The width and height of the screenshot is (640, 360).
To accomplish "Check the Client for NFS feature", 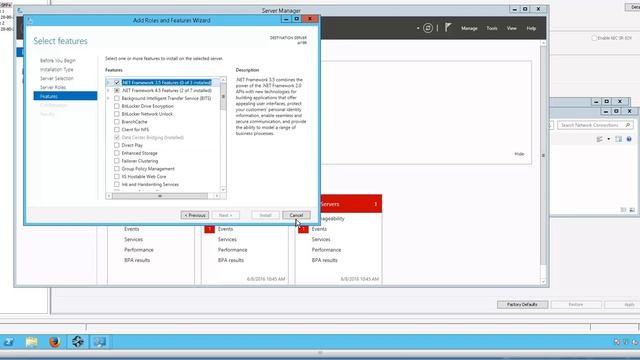I will 117,129.
